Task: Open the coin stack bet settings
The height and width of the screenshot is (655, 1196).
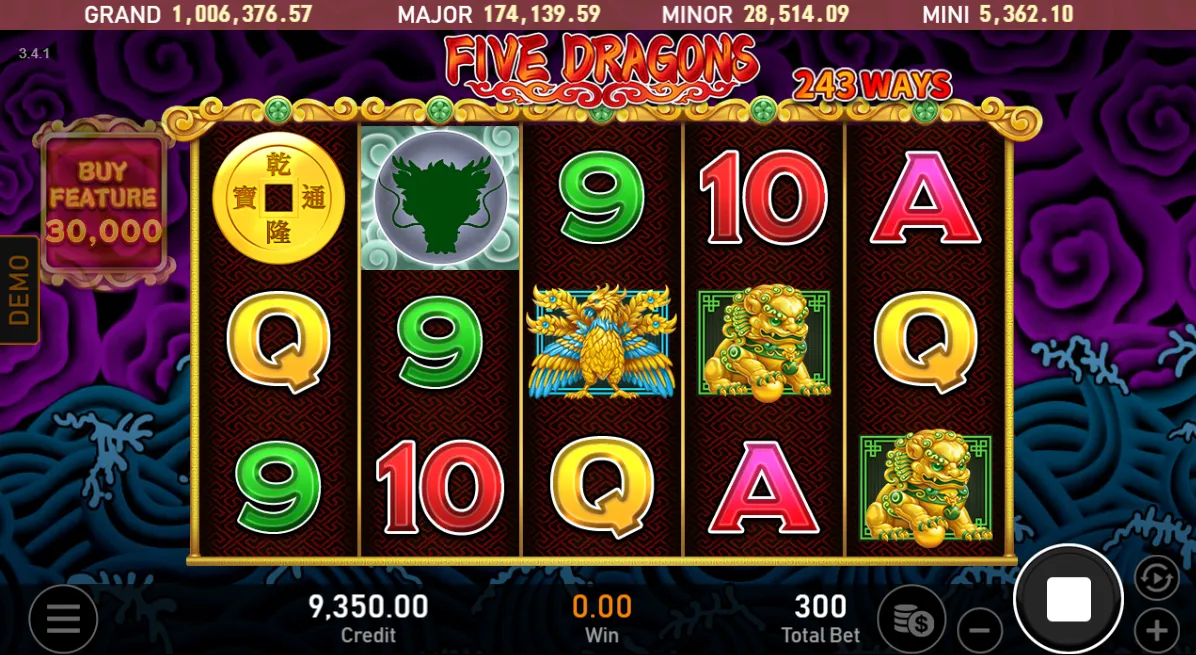Action: coord(911,619)
